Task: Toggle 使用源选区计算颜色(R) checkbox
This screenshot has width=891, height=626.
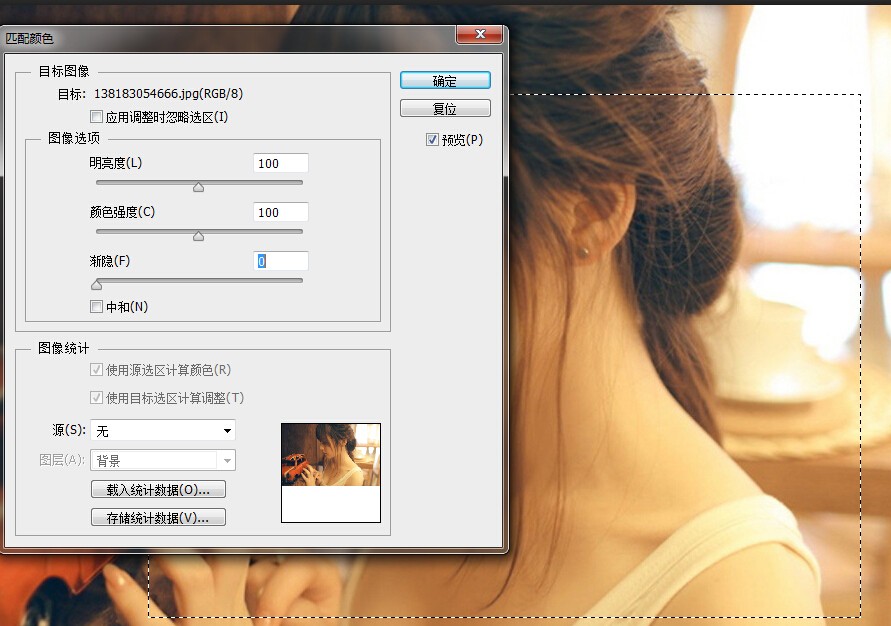Action: coord(96,370)
